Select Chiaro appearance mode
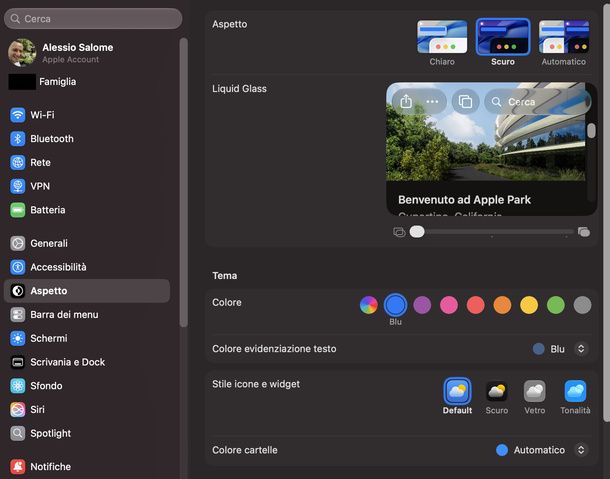610x479 pixels. (442, 43)
